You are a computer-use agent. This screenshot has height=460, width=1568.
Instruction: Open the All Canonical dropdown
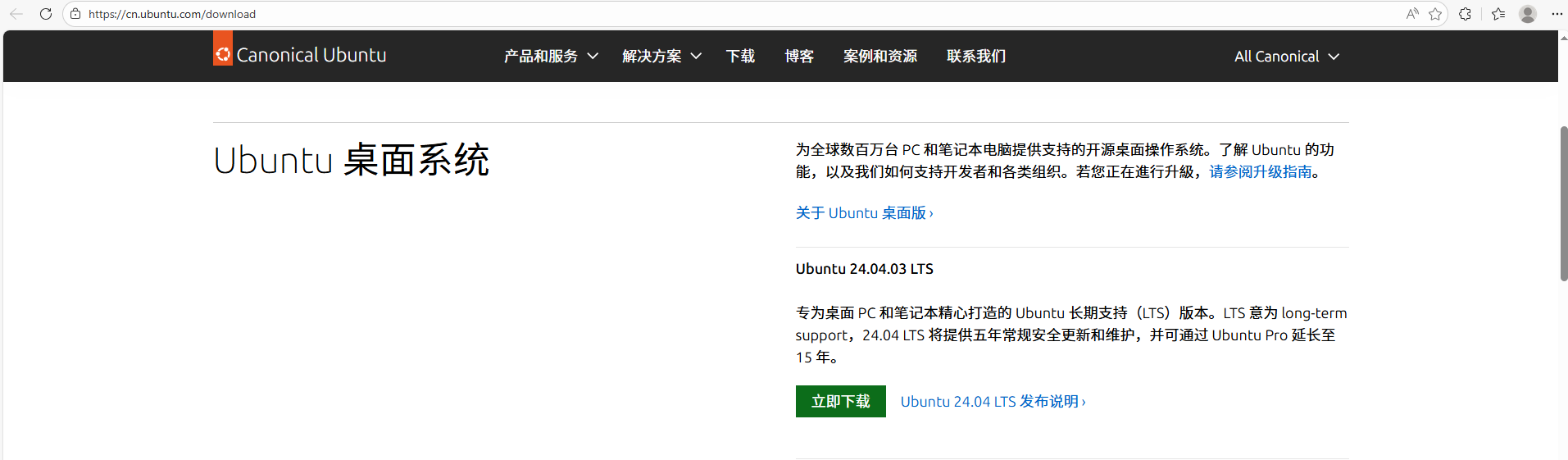coord(1287,57)
